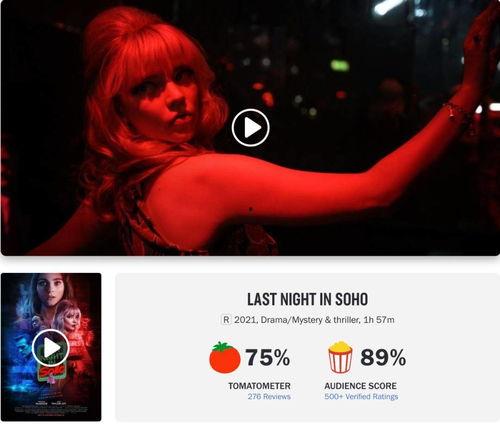500x426 pixels.
Task: Open the 500+ Verified Ratings link
Action: (x=361, y=397)
